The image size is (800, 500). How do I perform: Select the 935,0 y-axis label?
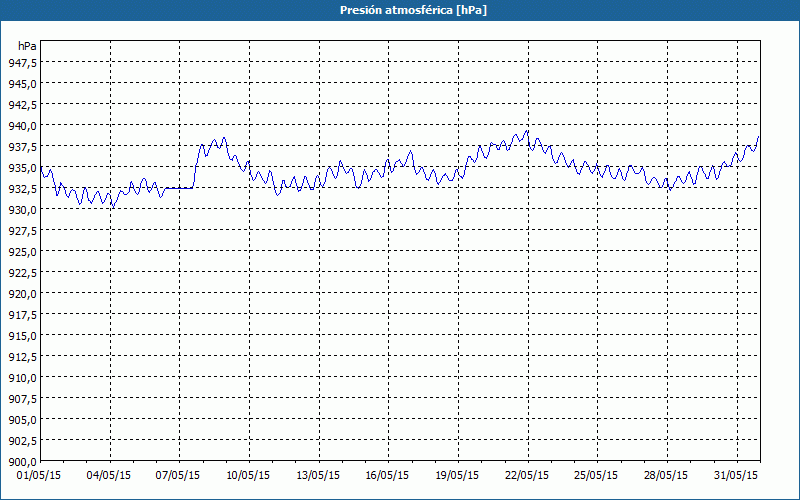coord(22,167)
